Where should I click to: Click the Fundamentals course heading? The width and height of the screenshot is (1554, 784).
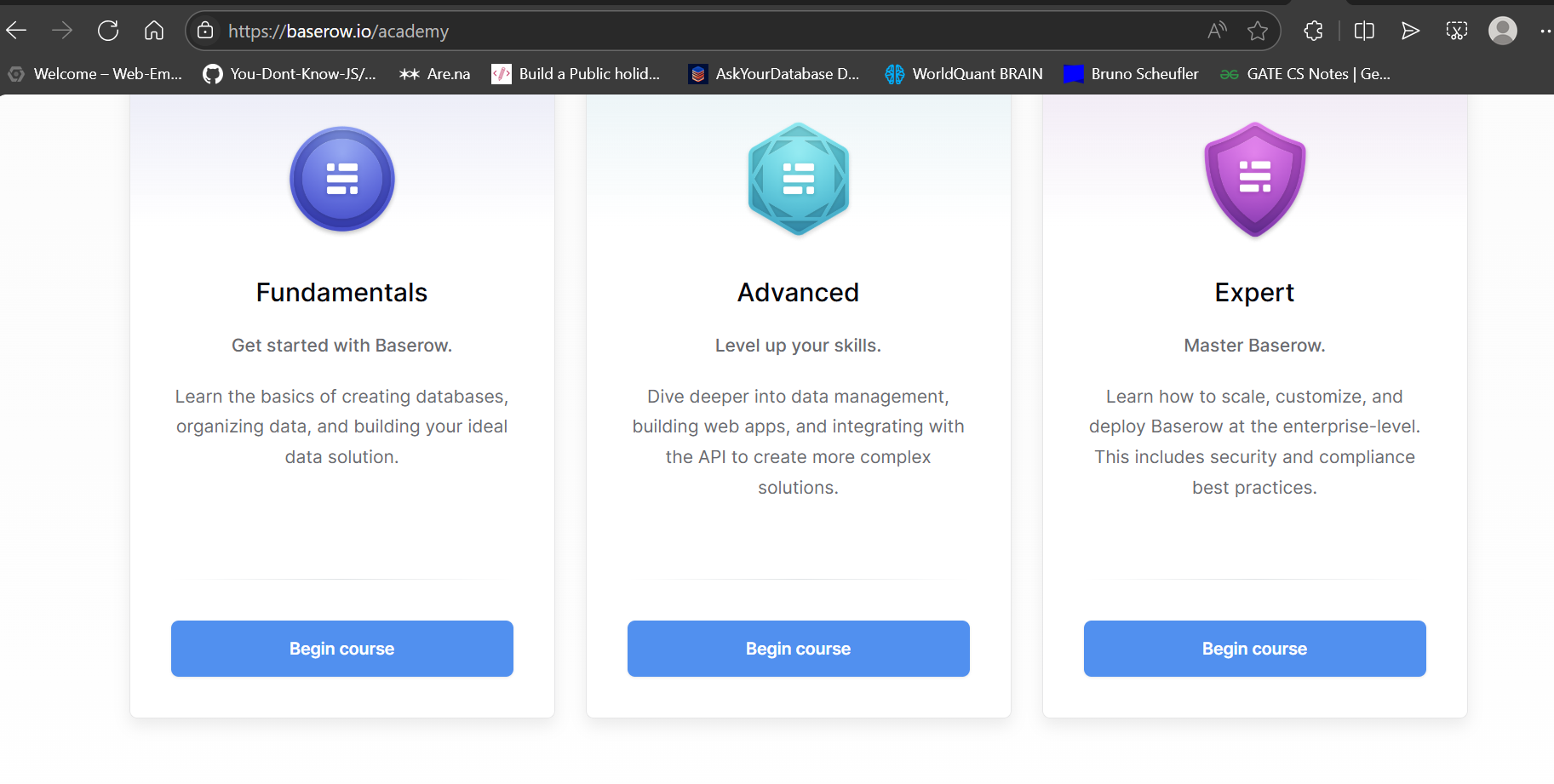point(342,293)
